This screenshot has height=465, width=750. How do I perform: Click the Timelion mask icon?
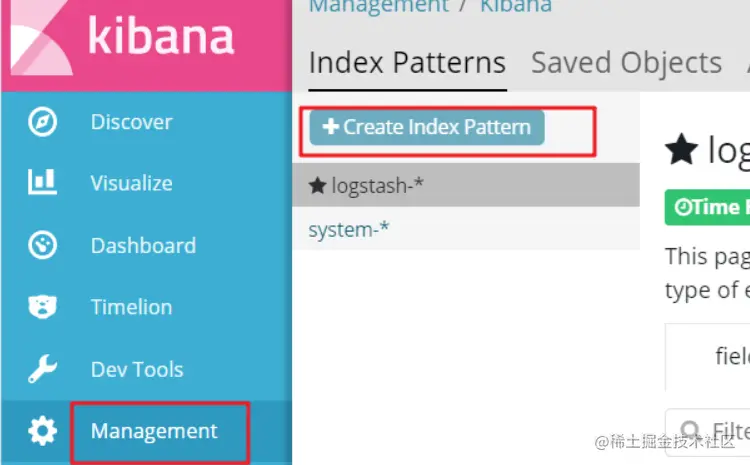tap(42, 308)
